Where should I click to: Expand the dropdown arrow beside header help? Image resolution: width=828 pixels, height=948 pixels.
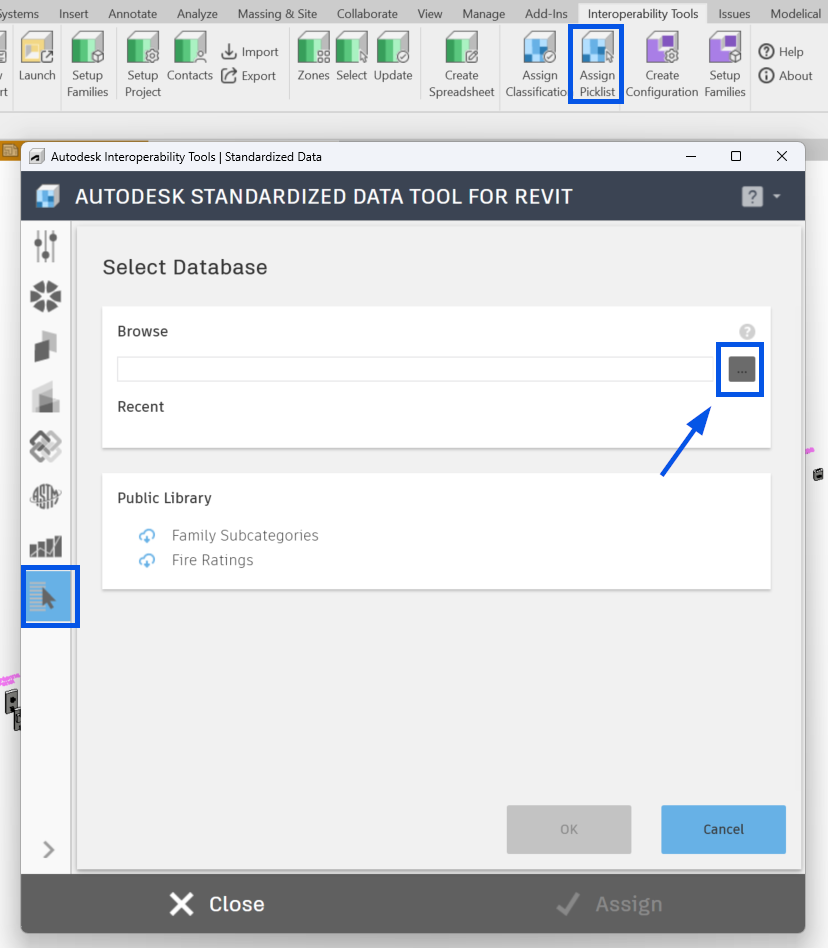(777, 196)
